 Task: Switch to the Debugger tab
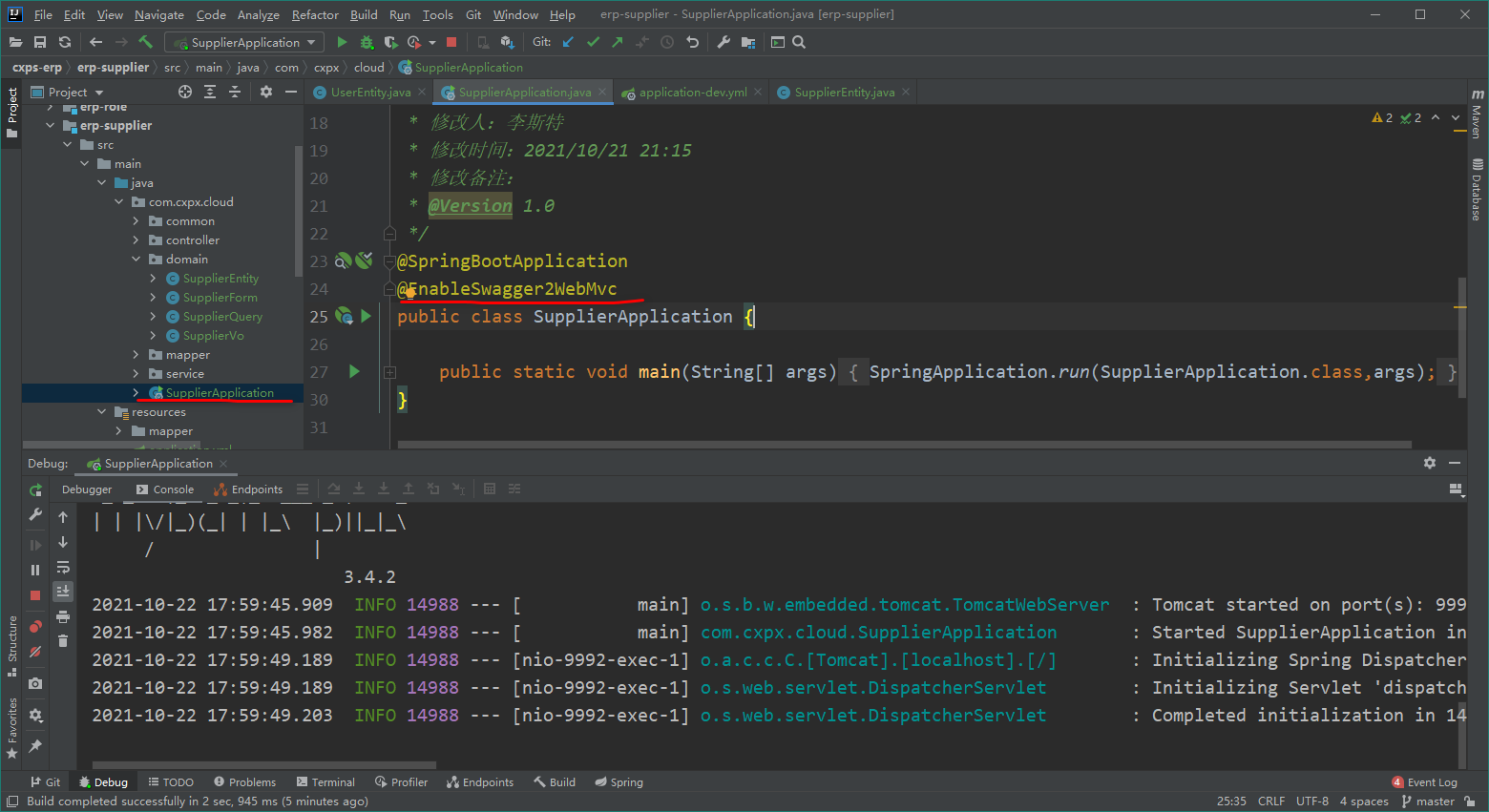tap(87, 489)
